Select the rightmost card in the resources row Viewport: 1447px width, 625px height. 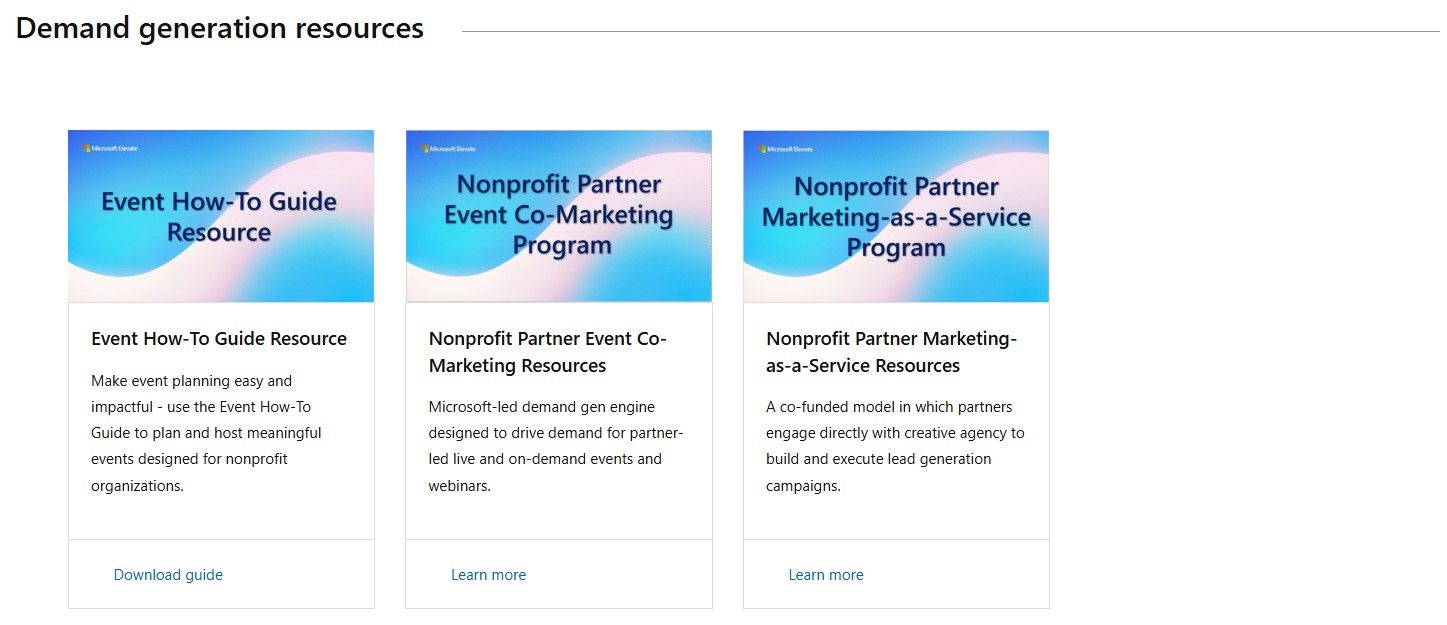[x=896, y=370]
